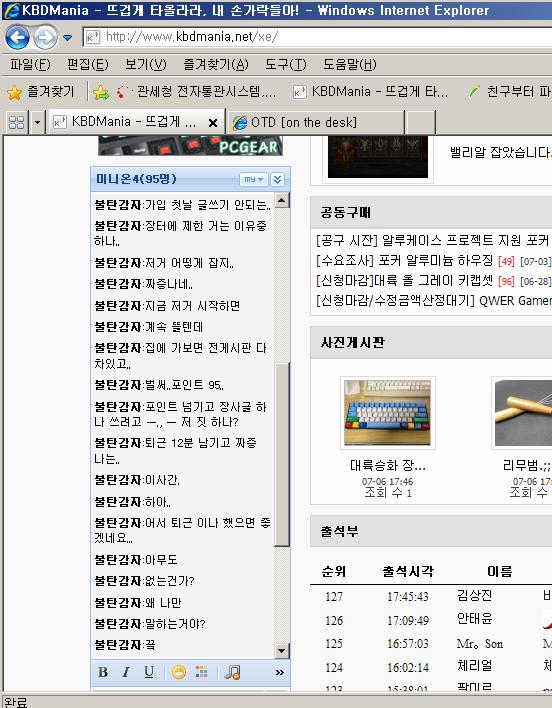
Task: Open the colorful keyboard photo thumbnail
Action: pos(387,413)
